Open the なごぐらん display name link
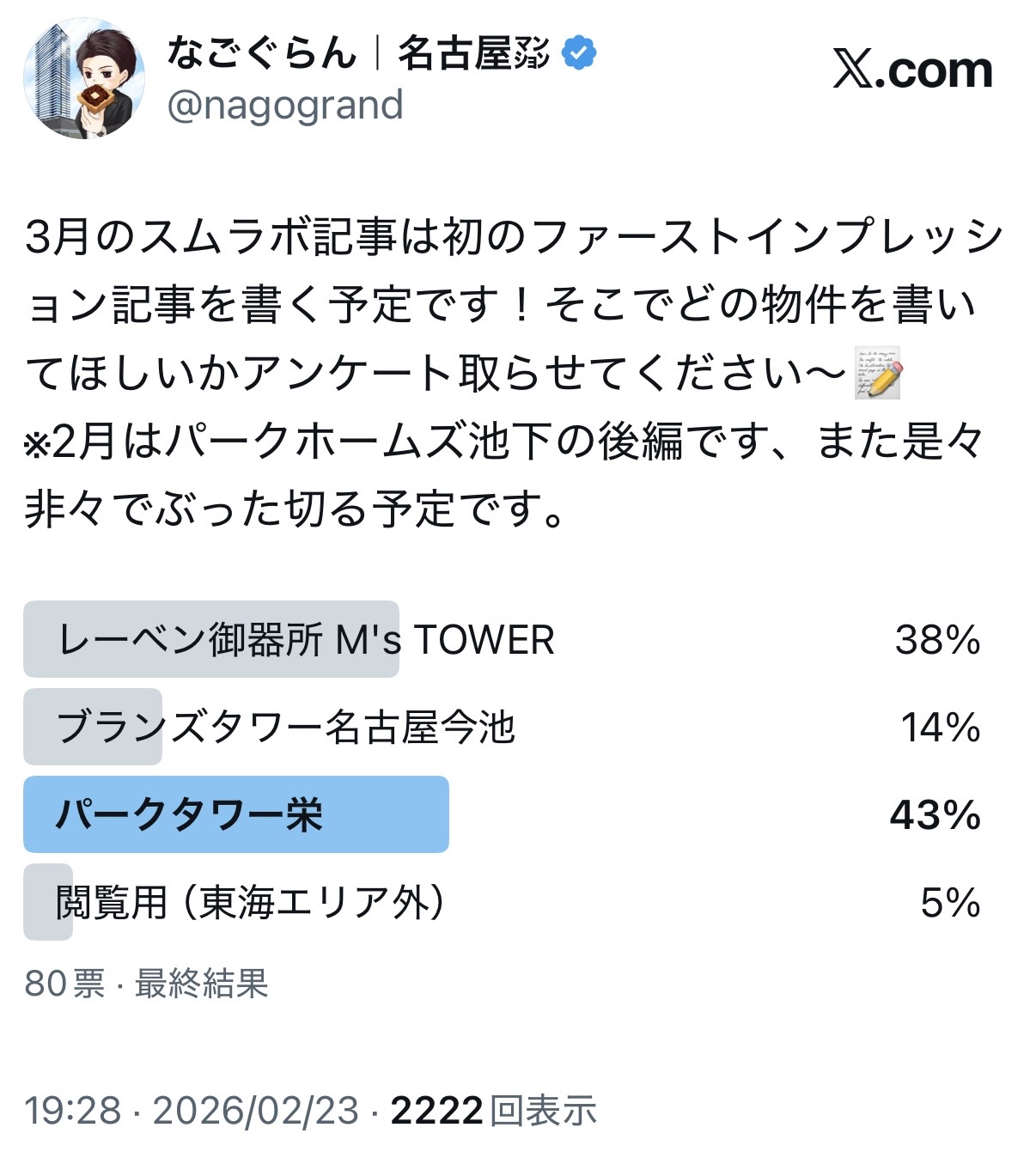1036x1158 pixels. [x=357, y=53]
